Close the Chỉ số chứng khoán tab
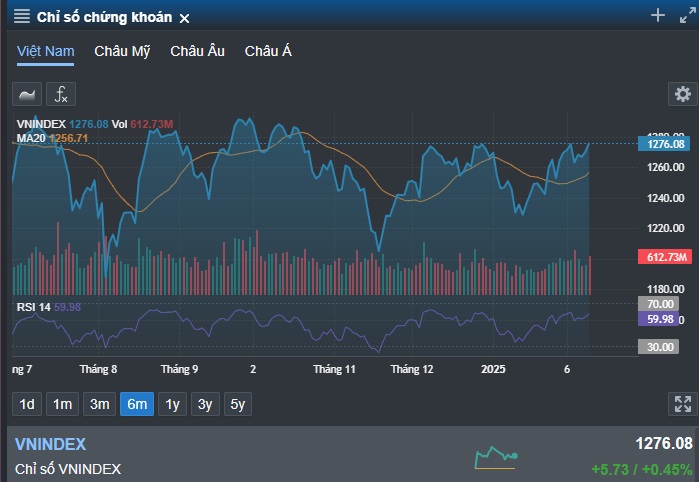This screenshot has width=699, height=482. click(x=184, y=18)
